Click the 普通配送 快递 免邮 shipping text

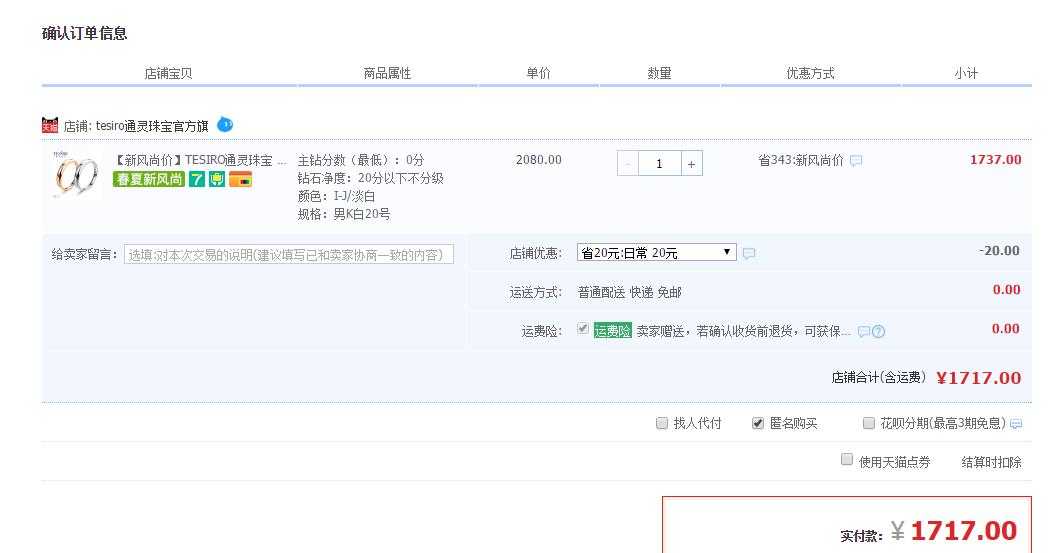(x=629, y=292)
